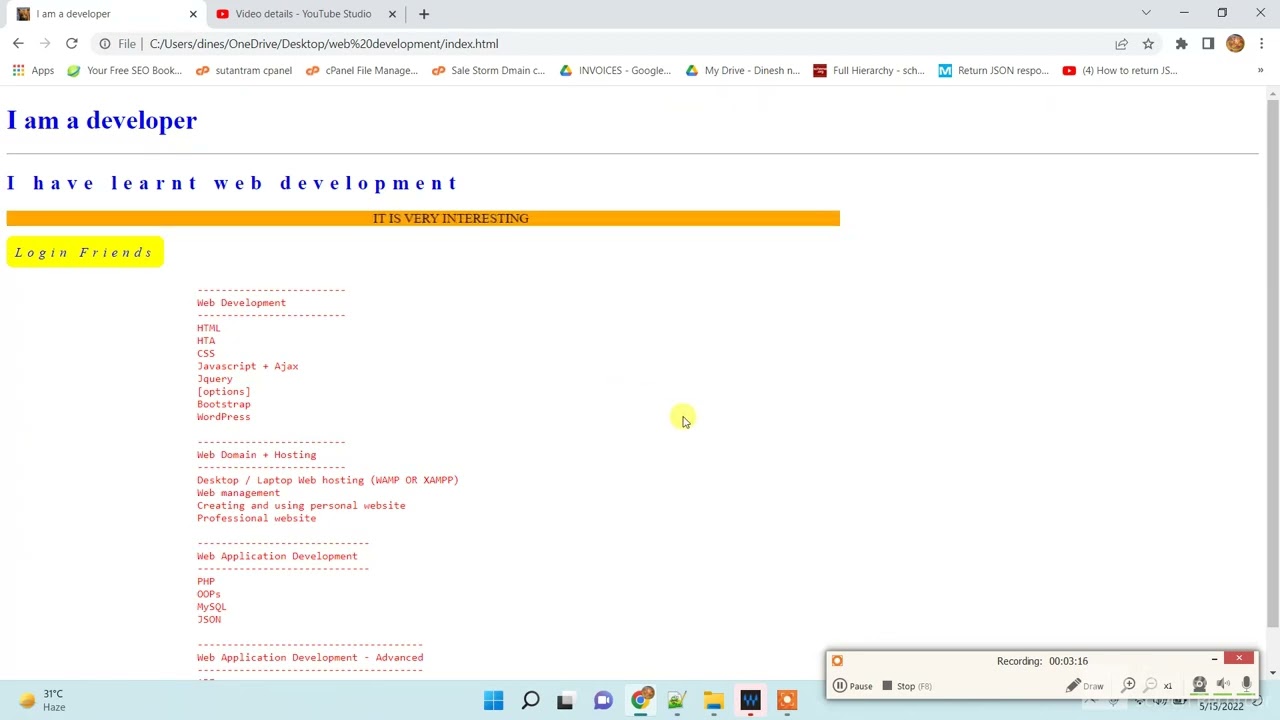The width and height of the screenshot is (1280, 720).
Task: Toggle the microphone in the recorder
Action: click(1246, 685)
